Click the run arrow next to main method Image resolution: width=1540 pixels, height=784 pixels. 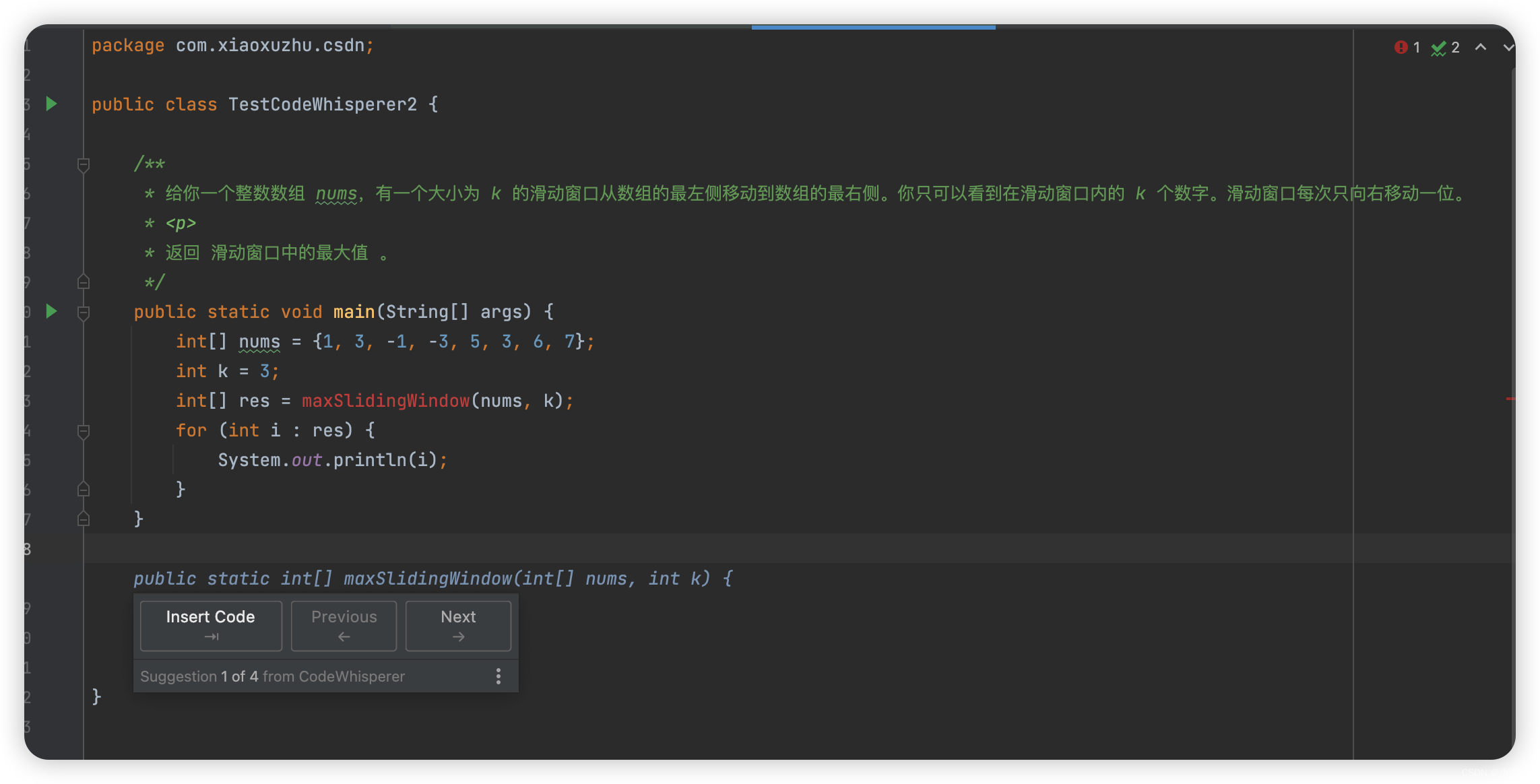coord(51,311)
